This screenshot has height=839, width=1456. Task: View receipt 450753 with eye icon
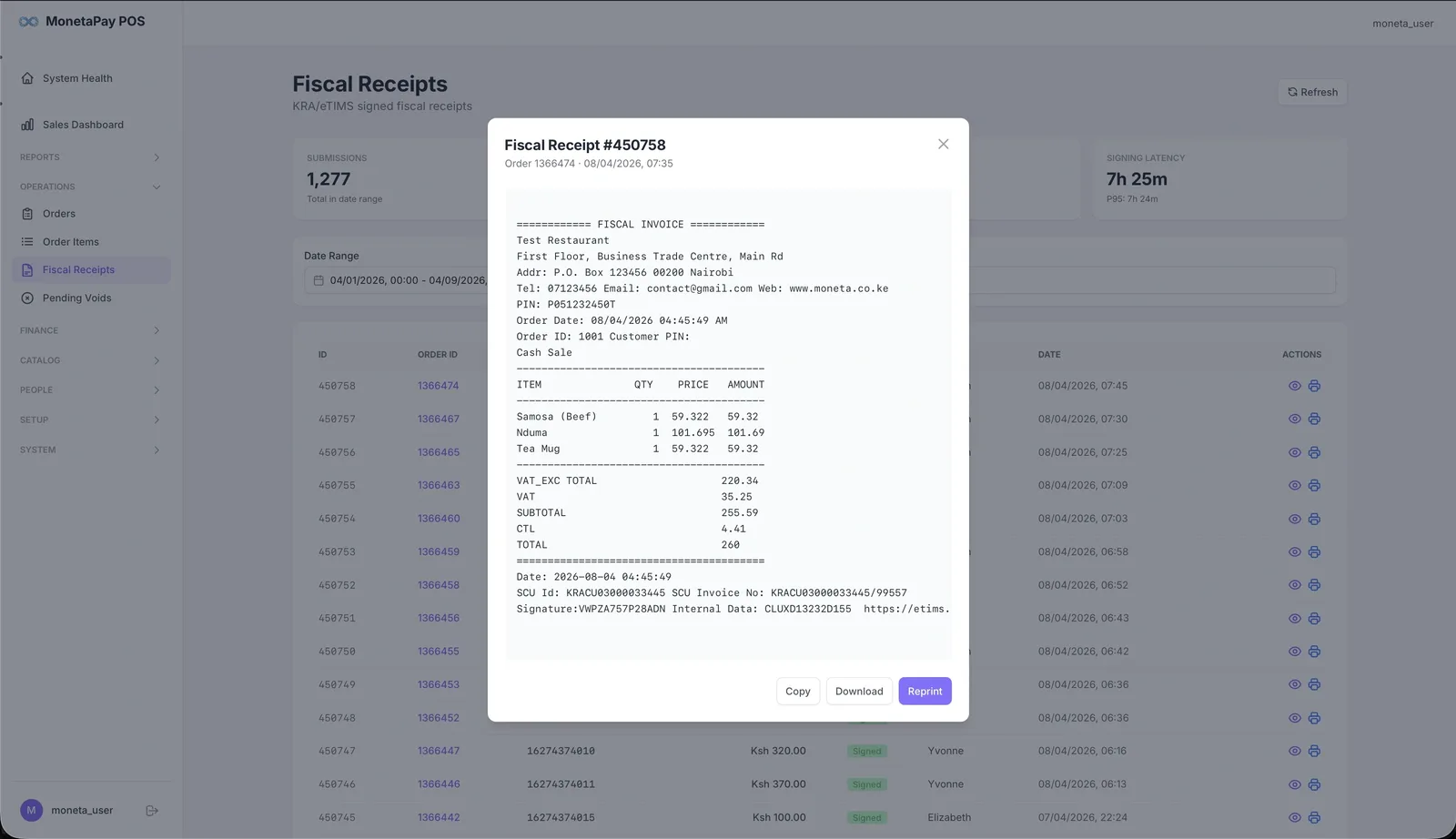tap(1295, 551)
